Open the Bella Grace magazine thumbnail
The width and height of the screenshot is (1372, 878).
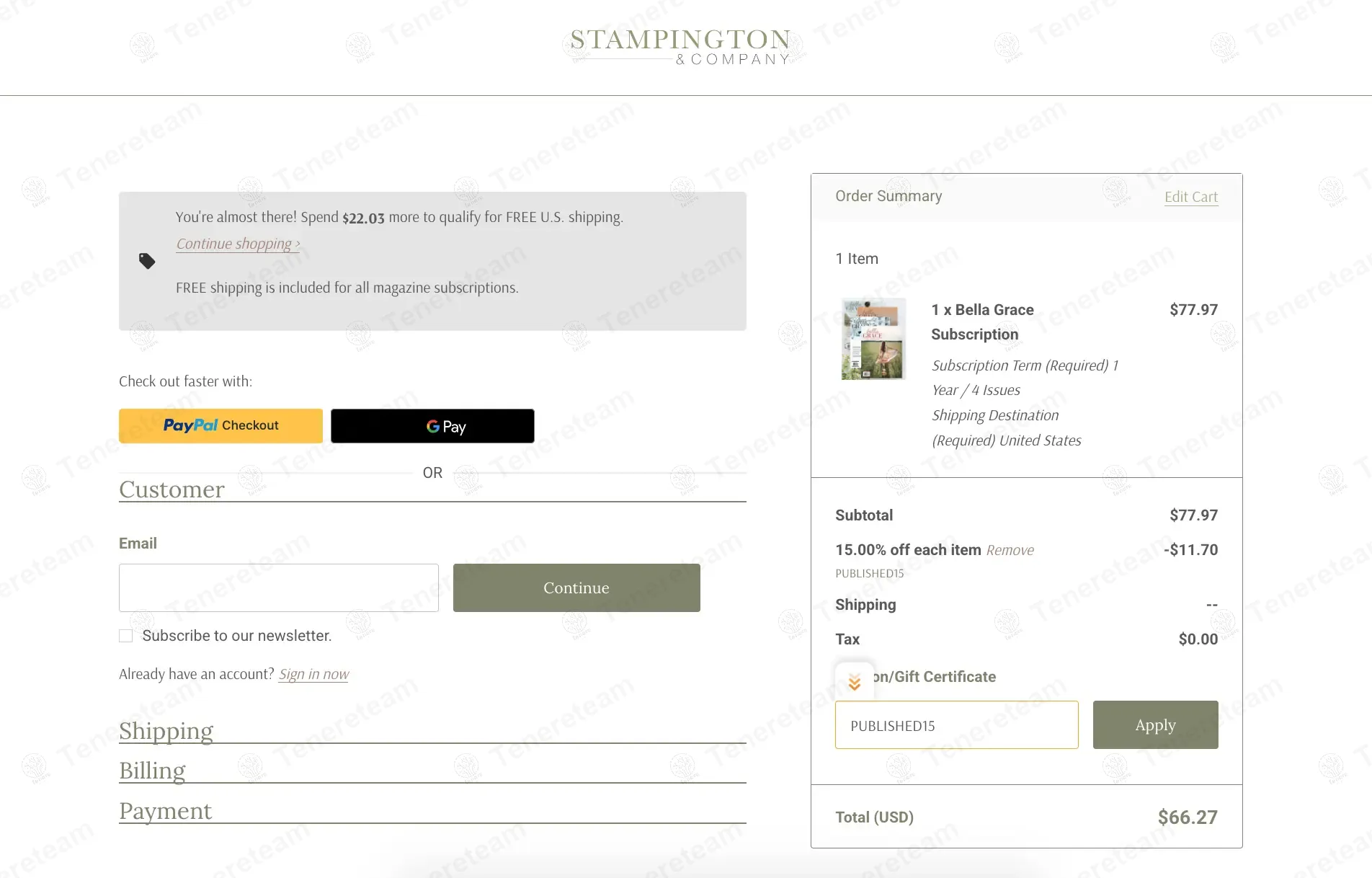(x=873, y=339)
